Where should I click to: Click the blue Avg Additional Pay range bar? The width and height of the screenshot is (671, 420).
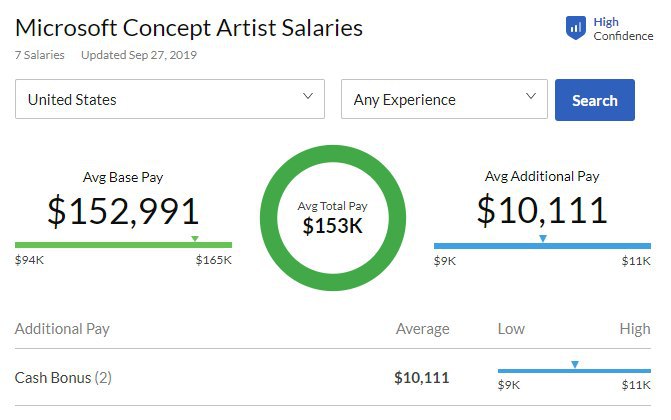pos(542,246)
